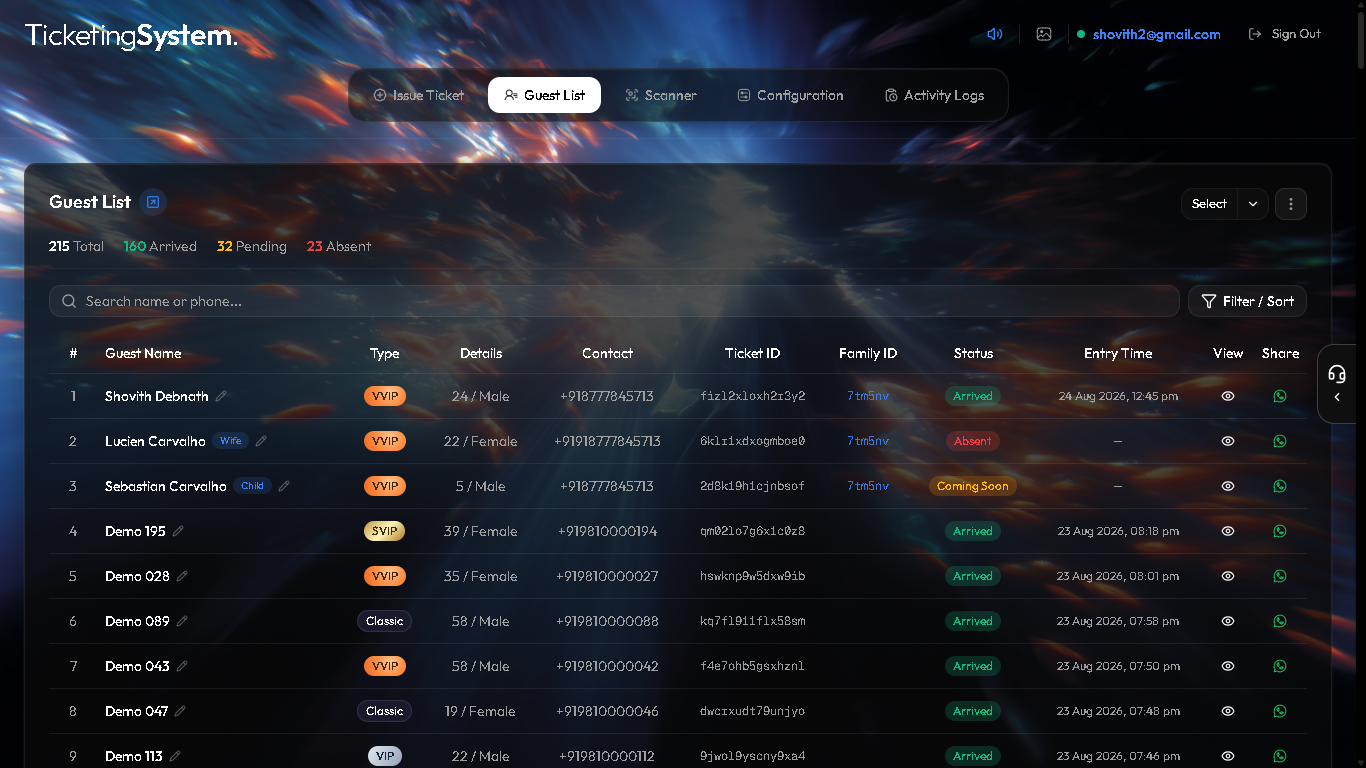Share Demo 195 ticket via WhatsApp
Screen dimensions: 1366x768
pyautogui.click(x=1280, y=531)
